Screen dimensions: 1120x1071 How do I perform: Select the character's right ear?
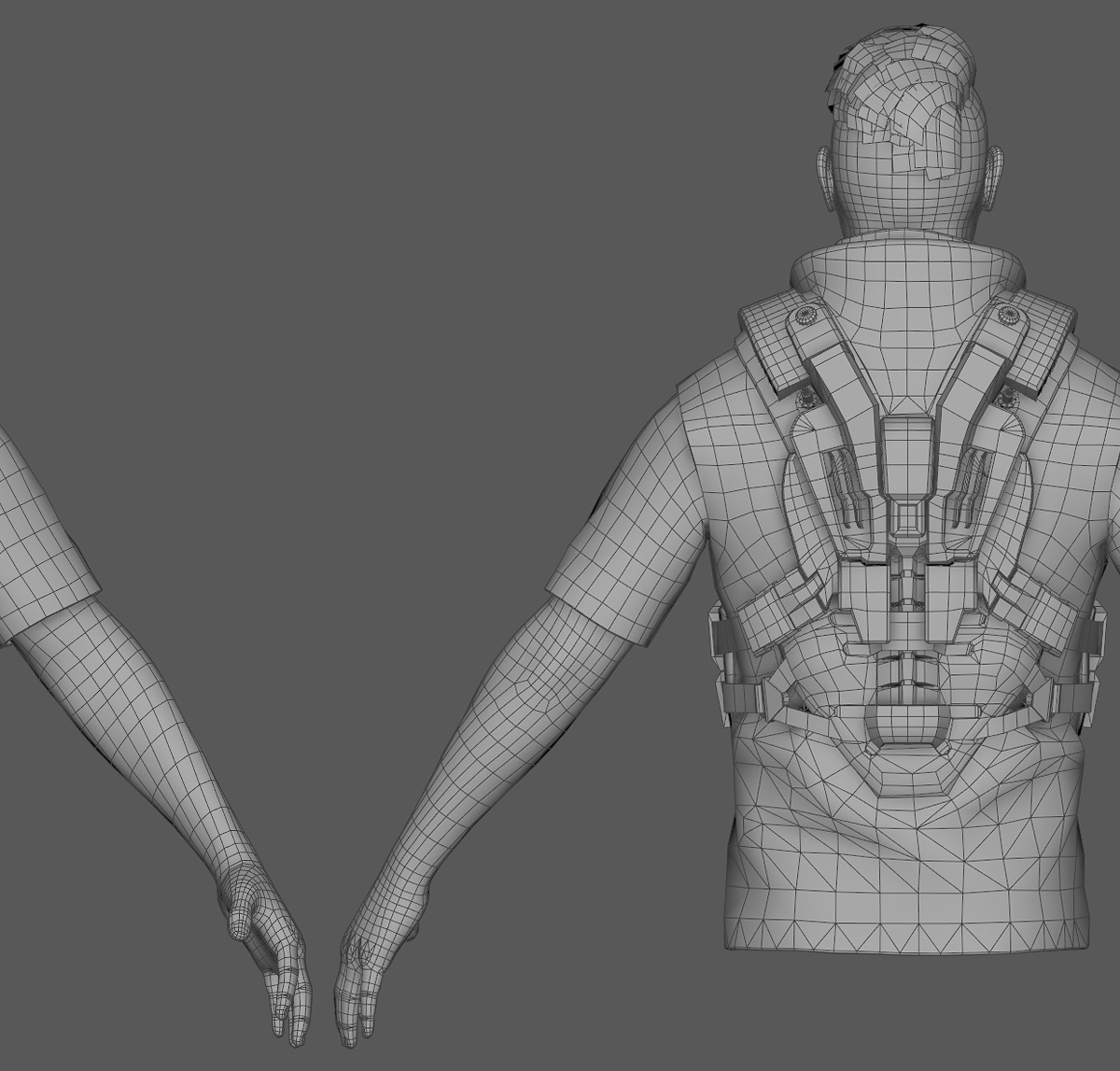994,177
